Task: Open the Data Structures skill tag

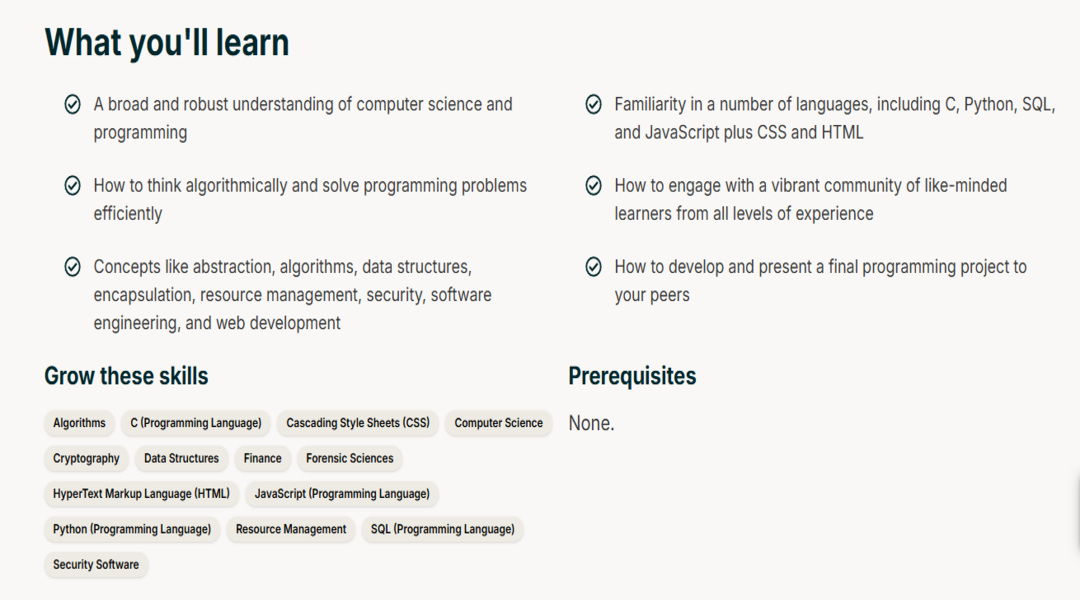Action: coord(181,458)
